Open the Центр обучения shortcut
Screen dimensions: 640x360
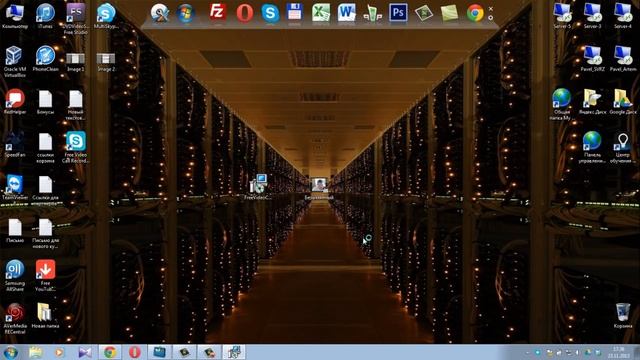pyautogui.click(x=623, y=147)
